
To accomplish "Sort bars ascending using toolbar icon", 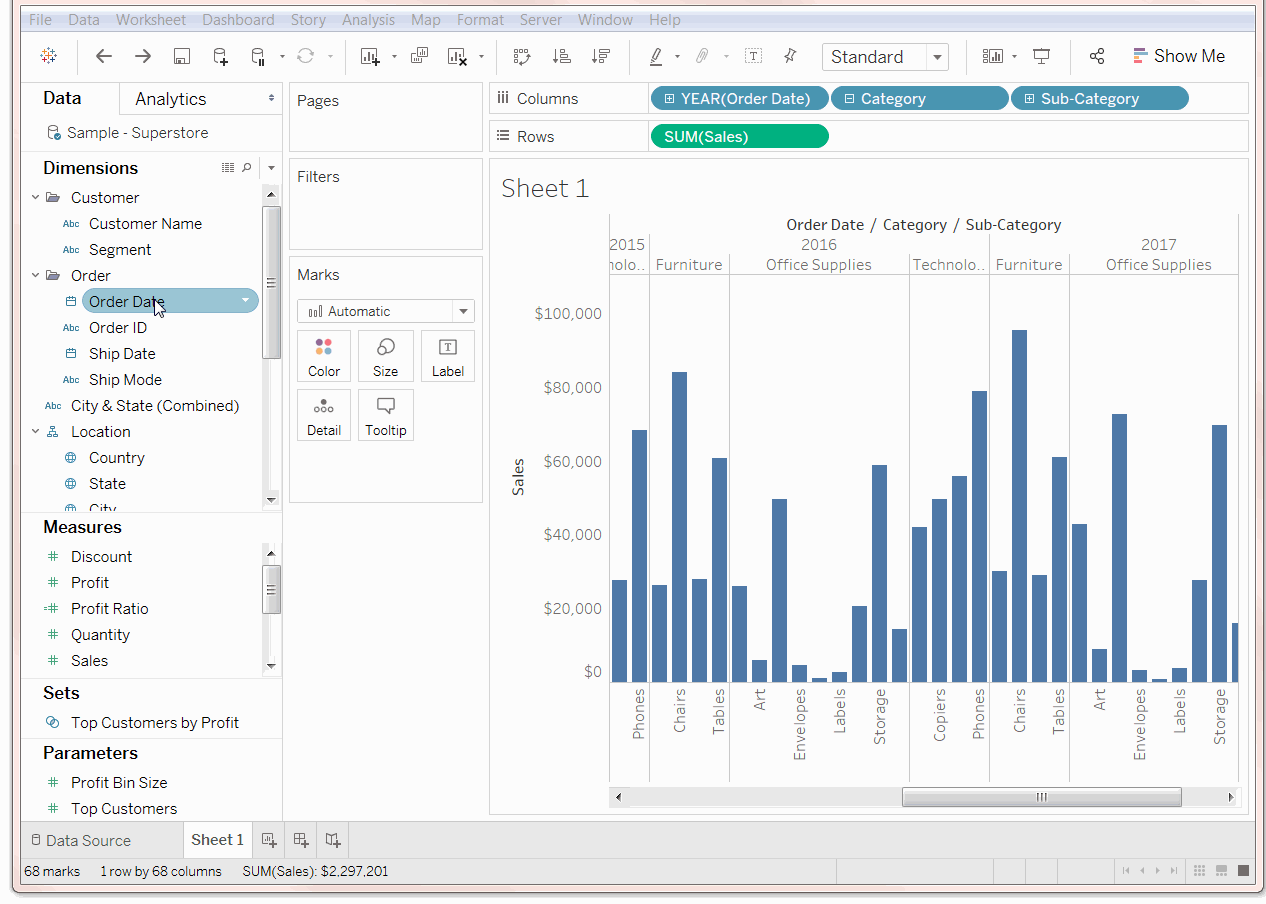I will [x=561, y=57].
